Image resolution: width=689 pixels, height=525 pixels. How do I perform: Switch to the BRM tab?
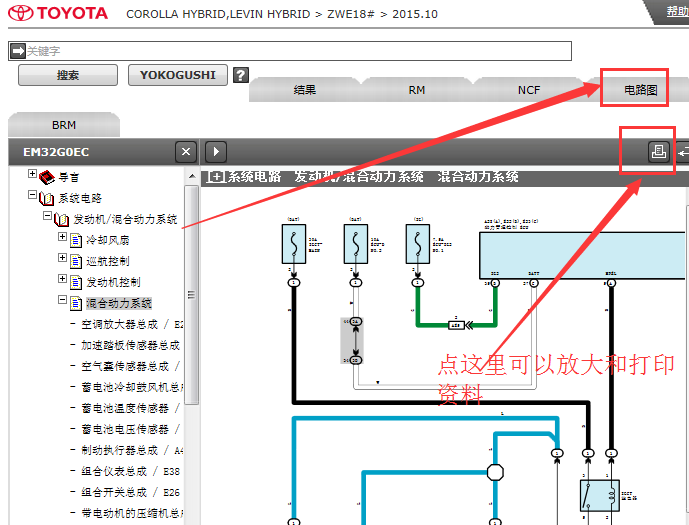pyautogui.click(x=64, y=125)
